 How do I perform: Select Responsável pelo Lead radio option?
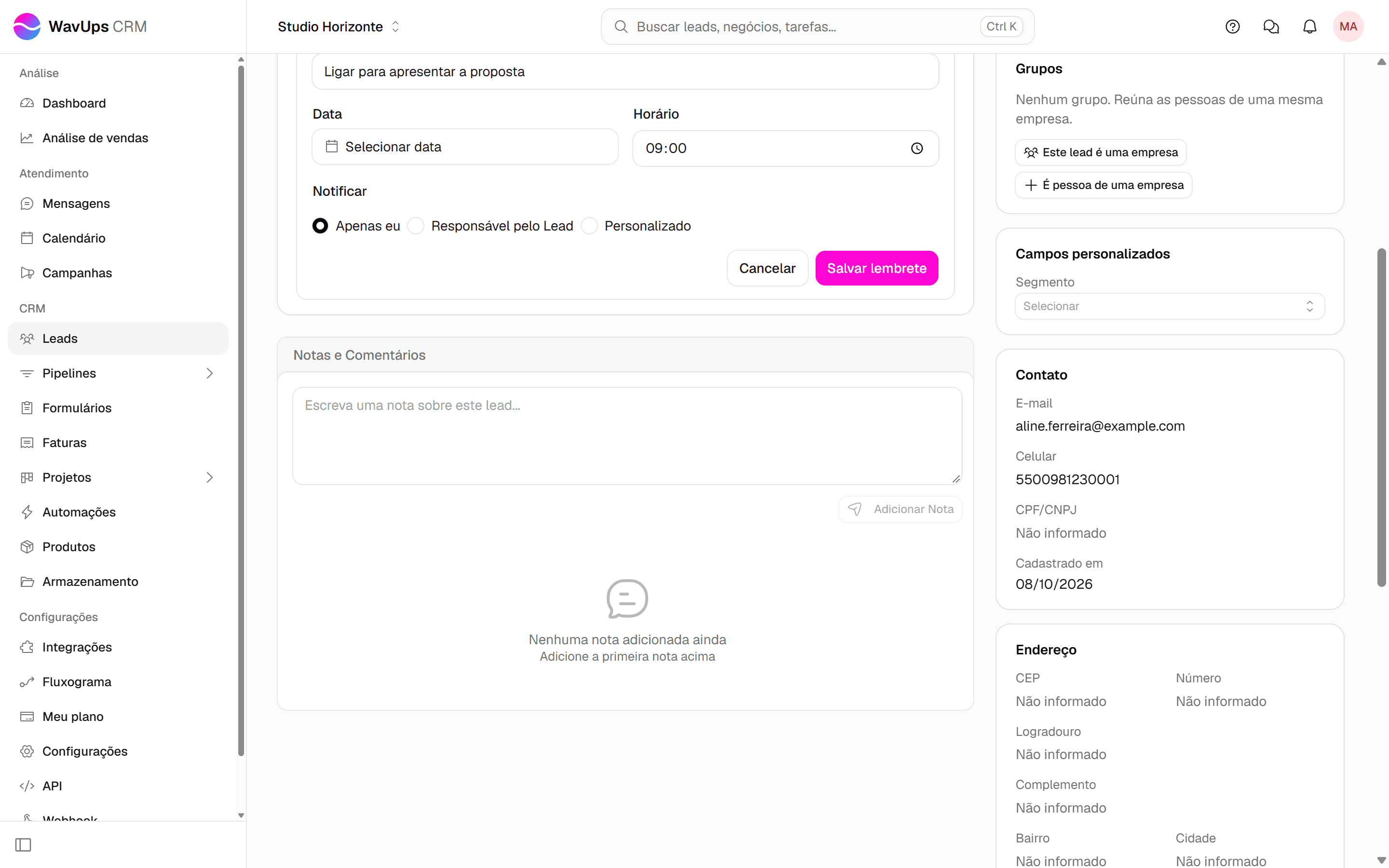[x=416, y=226]
